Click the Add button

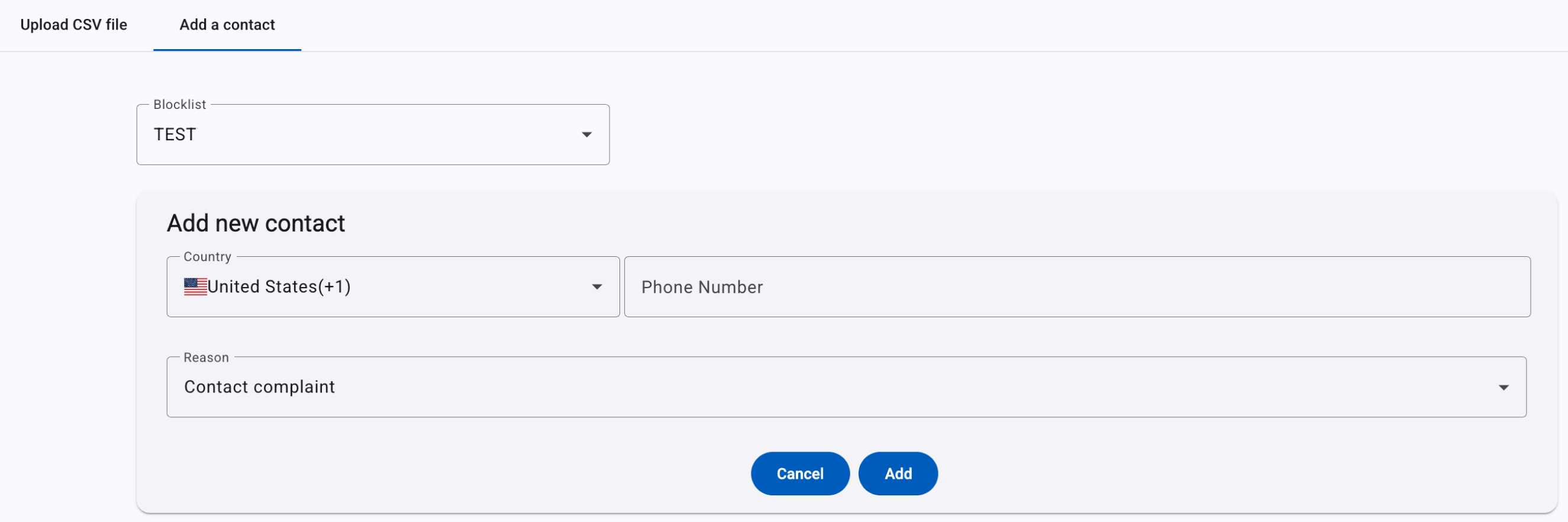(x=898, y=474)
